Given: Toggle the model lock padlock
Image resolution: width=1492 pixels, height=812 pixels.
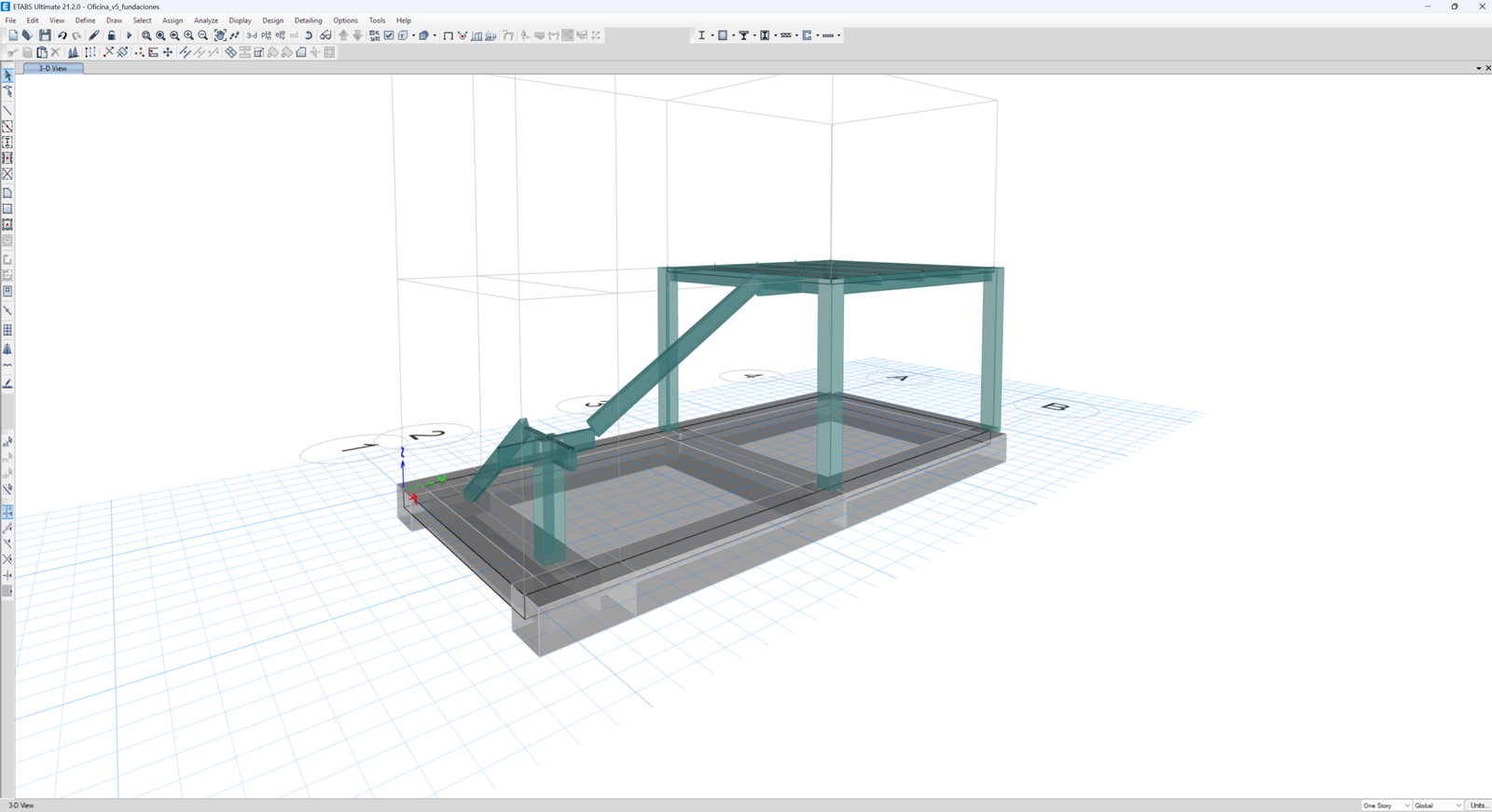Looking at the screenshot, I should [111, 35].
